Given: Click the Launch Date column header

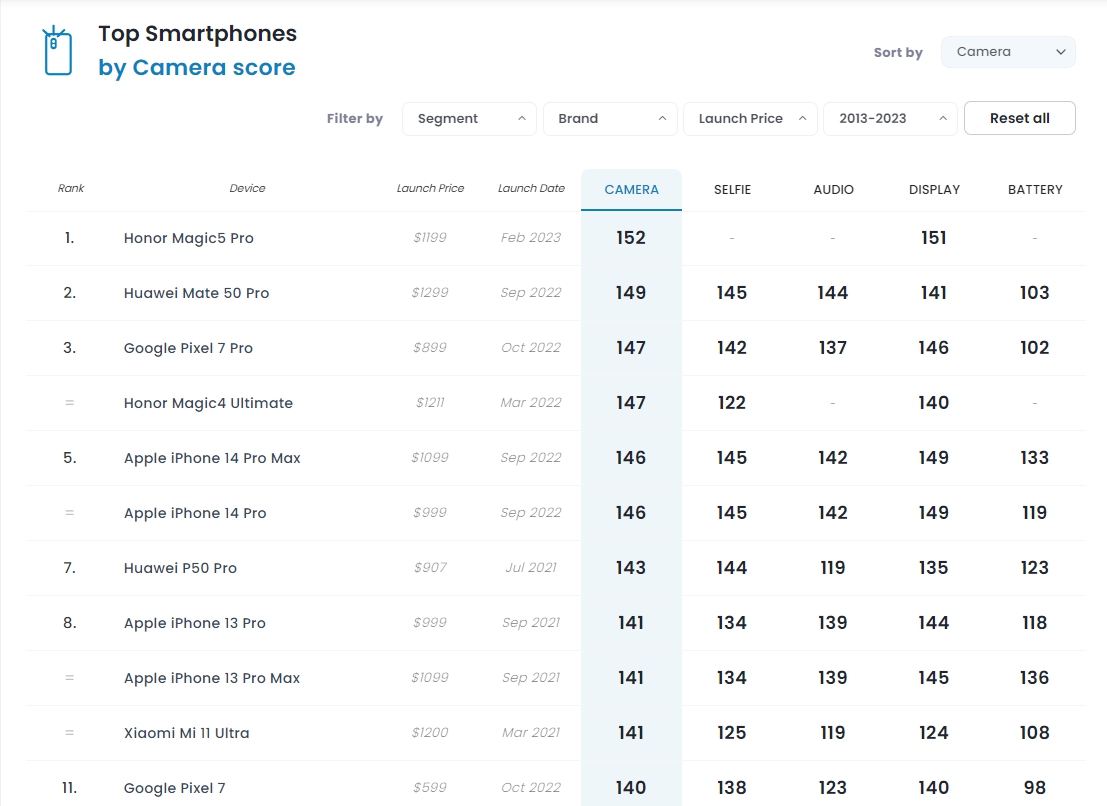Looking at the screenshot, I should [531, 188].
